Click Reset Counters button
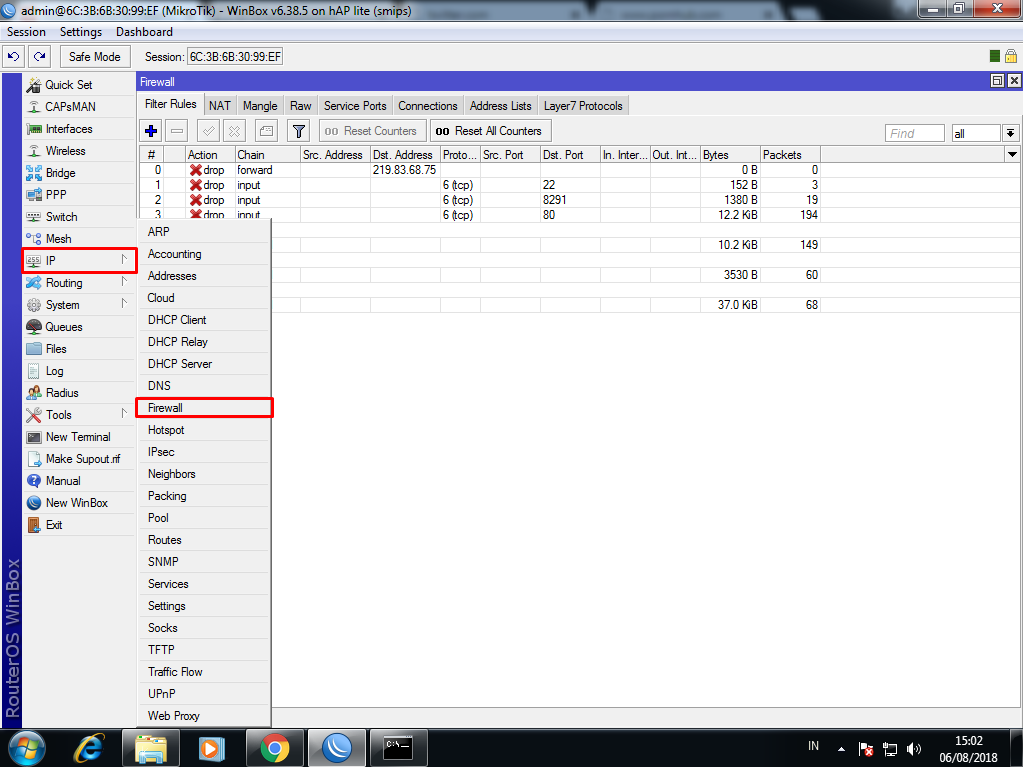The width and height of the screenshot is (1023, 767). point(373,131)
